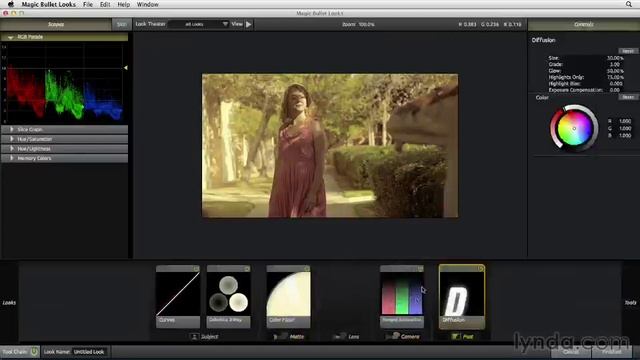Viewport: 640px width, 360px height.
Task: Click the B color value field
Action: click(x=625, y=136)
